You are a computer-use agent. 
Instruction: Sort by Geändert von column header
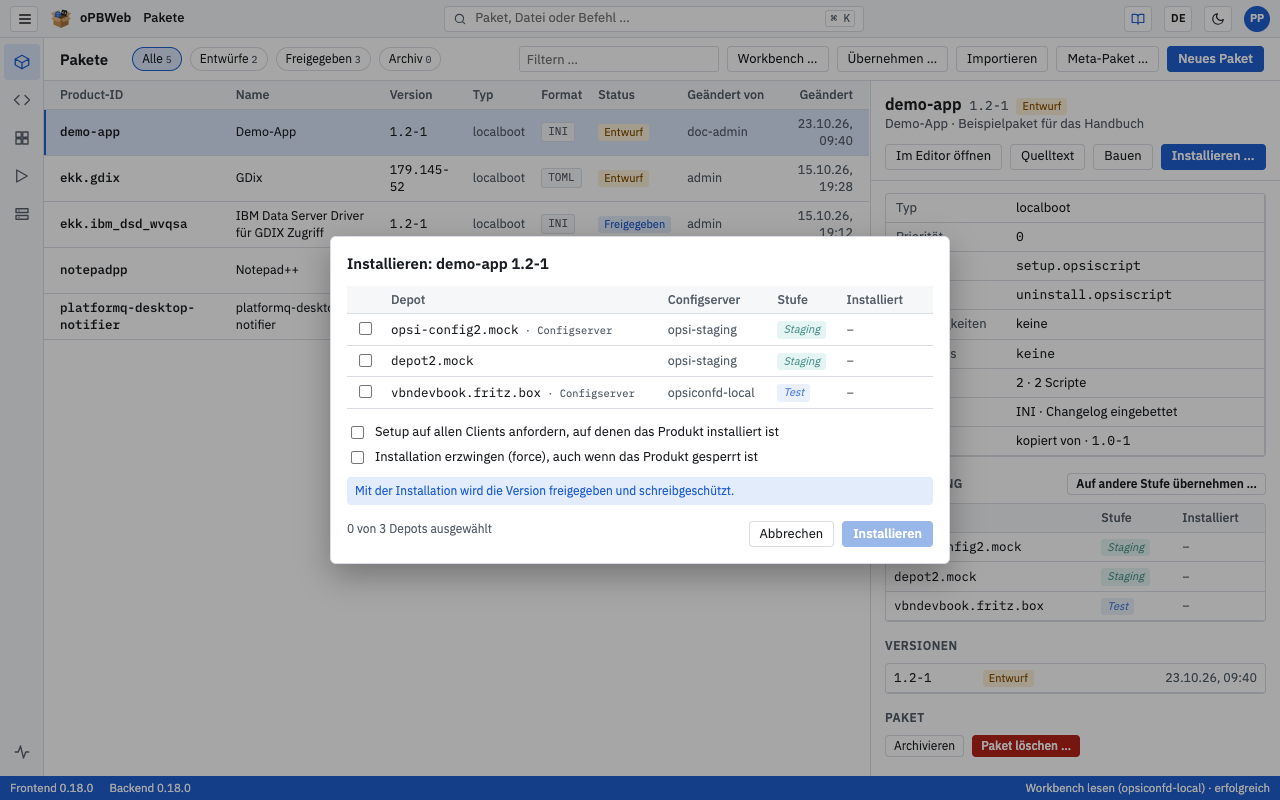coord(725,95)
